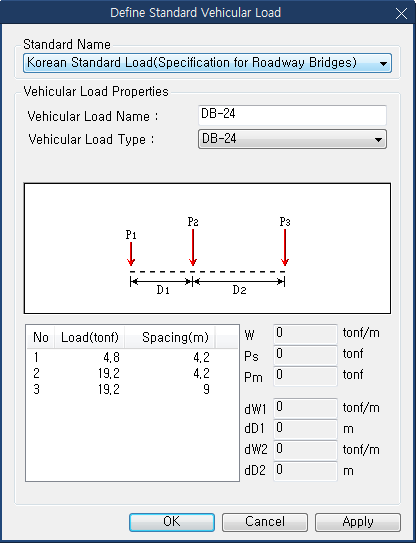Click the Vehicular Load Name input field

(292, 115)
